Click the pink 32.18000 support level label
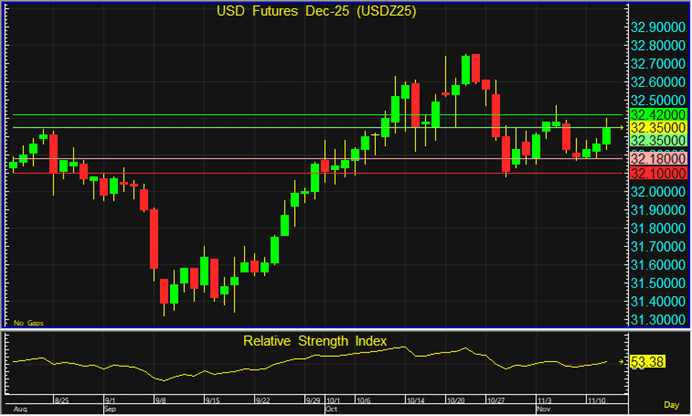Screen dimensions: 692x416 tap(658, 158)
